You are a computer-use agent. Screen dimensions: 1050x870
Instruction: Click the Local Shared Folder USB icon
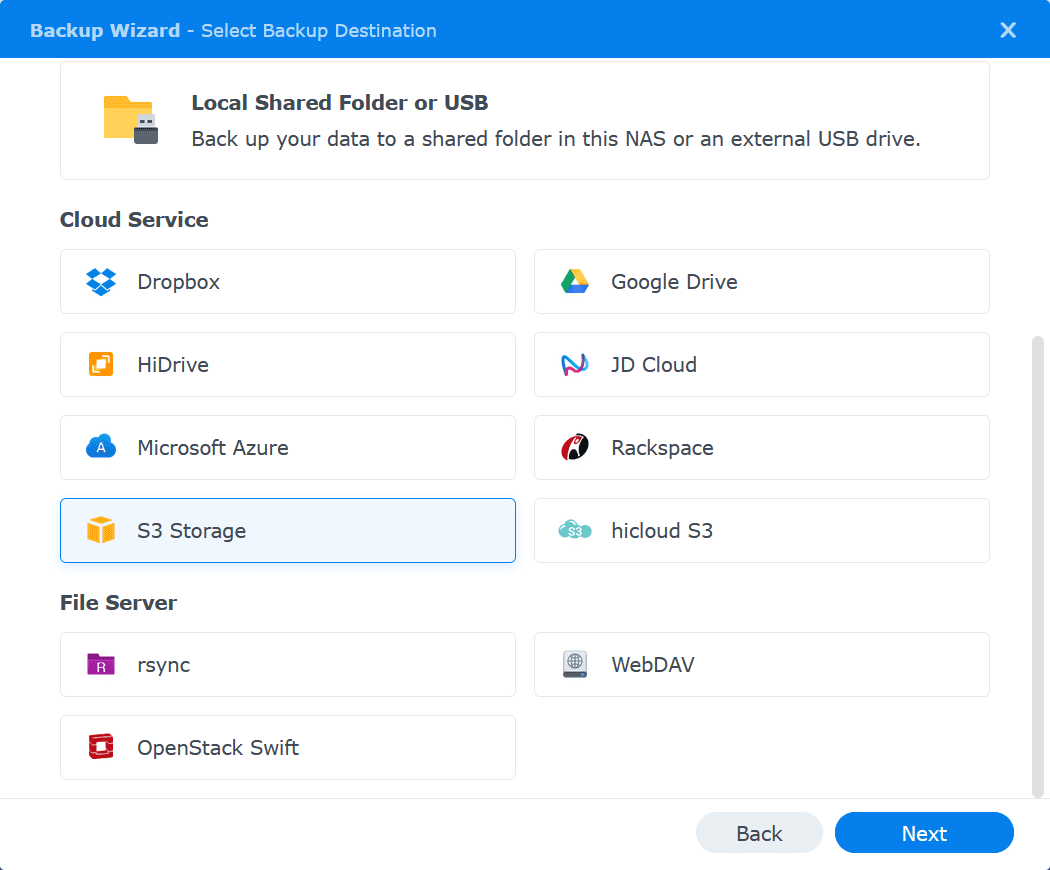[129, 119]
